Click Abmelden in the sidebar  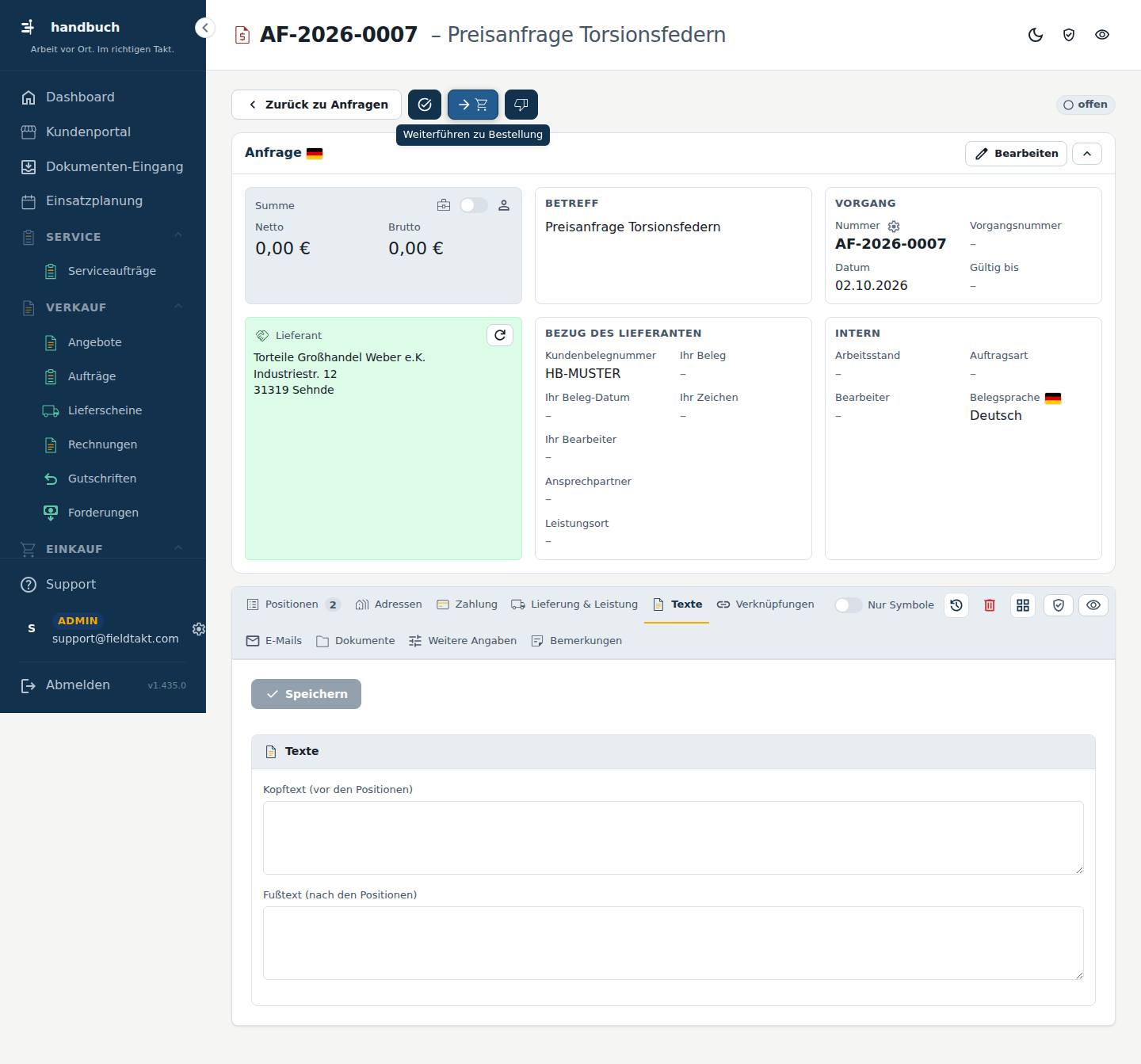[x=78, y=685]
